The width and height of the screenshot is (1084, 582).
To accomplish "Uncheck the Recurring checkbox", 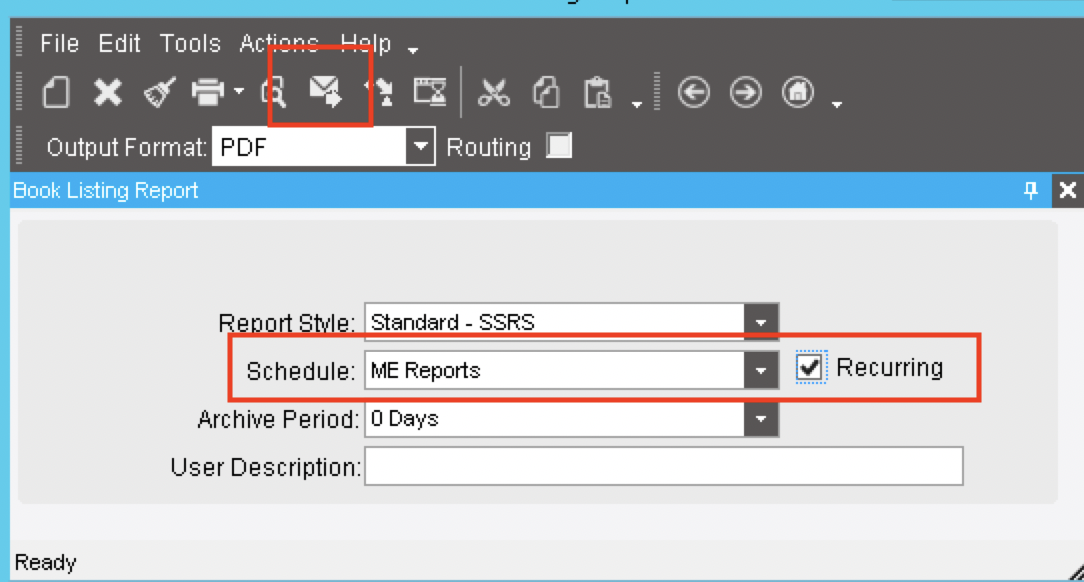I will (x=810, y=367).
